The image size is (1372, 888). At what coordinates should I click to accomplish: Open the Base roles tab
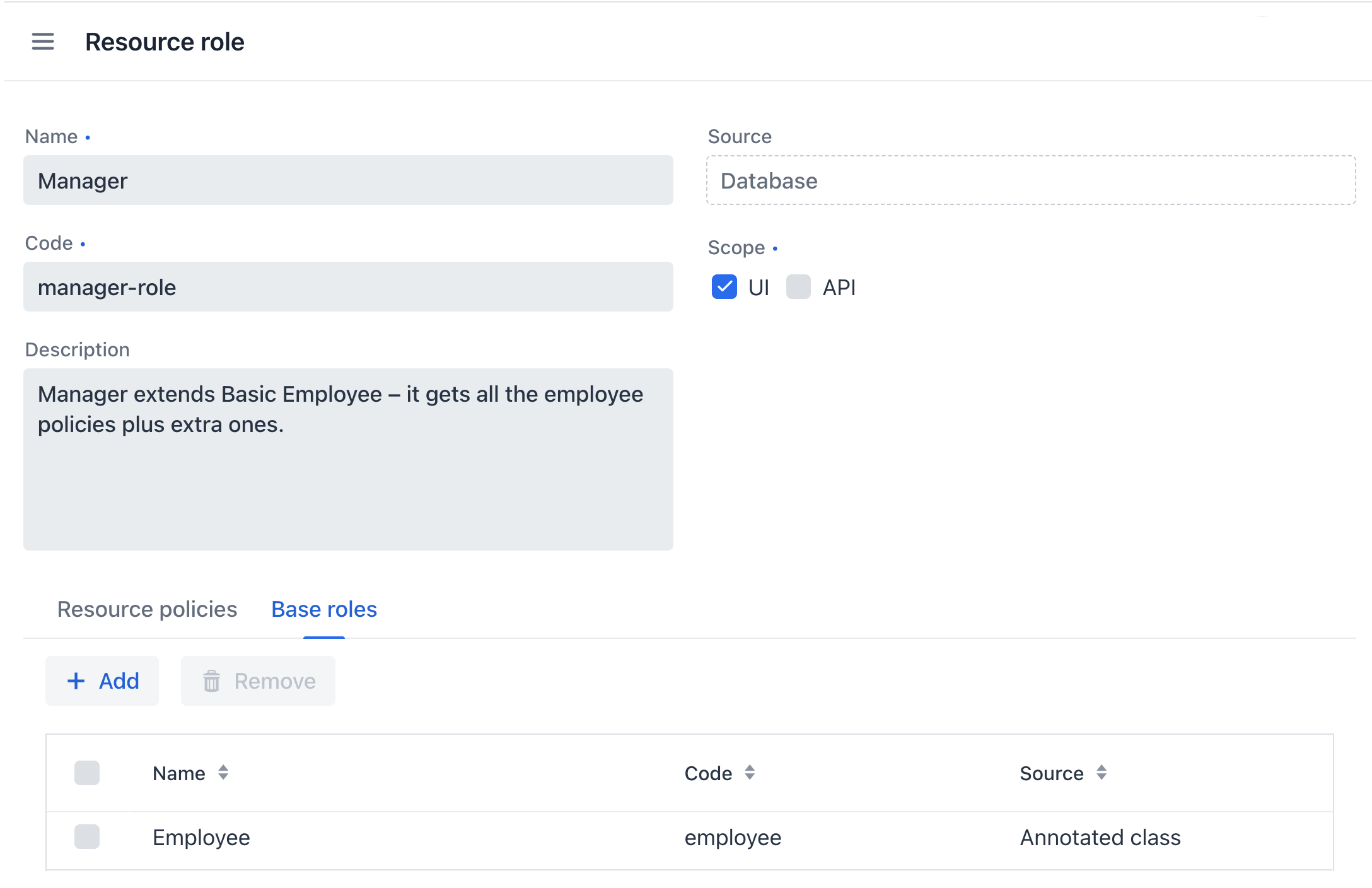[323, 609]
